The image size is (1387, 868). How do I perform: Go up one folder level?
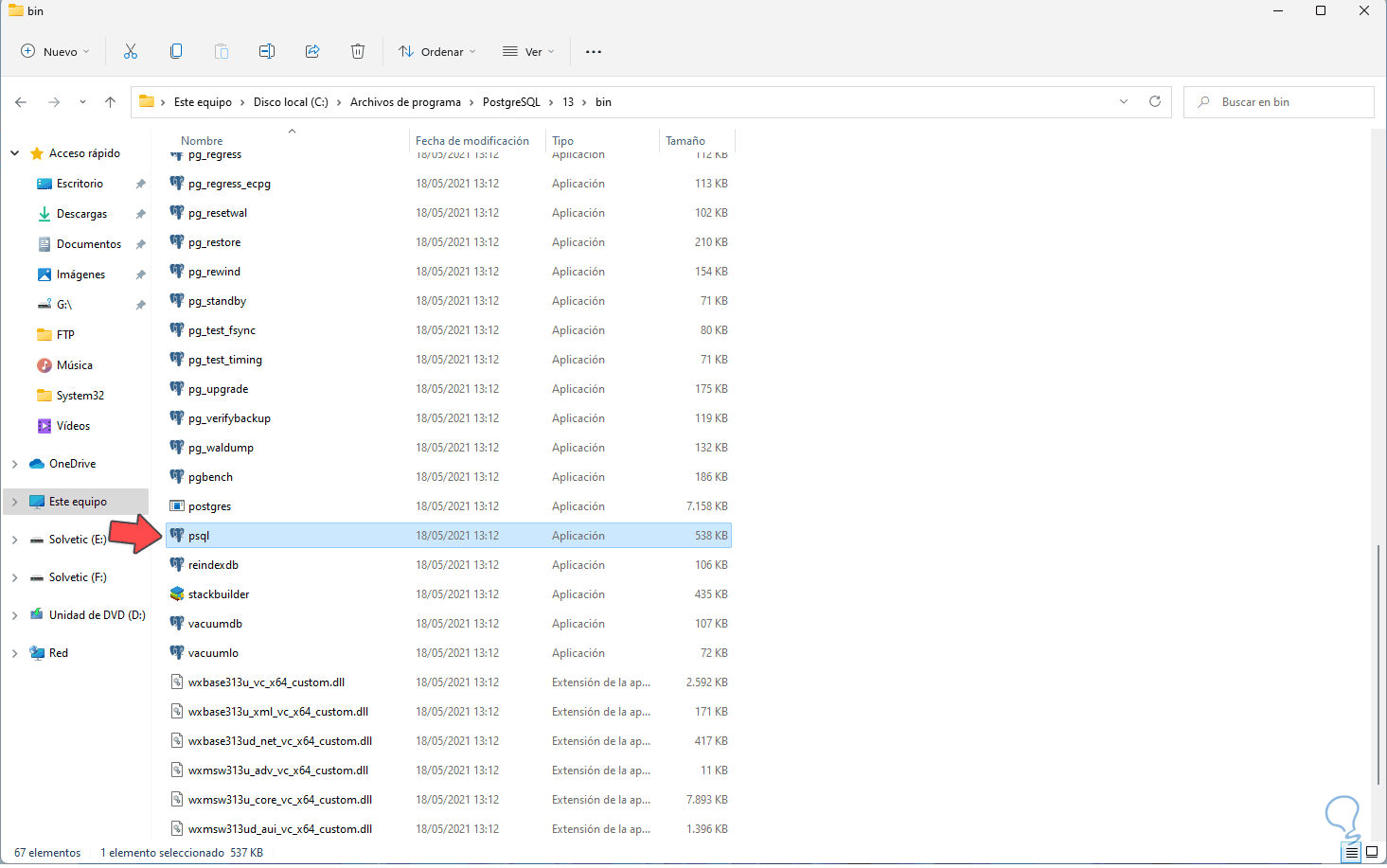pyautogui.click(x=111, y=102)
